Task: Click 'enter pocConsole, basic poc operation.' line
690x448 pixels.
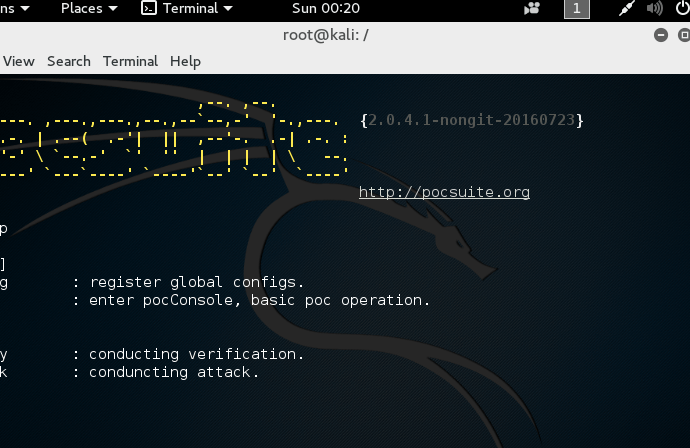Action: point(259,300)
